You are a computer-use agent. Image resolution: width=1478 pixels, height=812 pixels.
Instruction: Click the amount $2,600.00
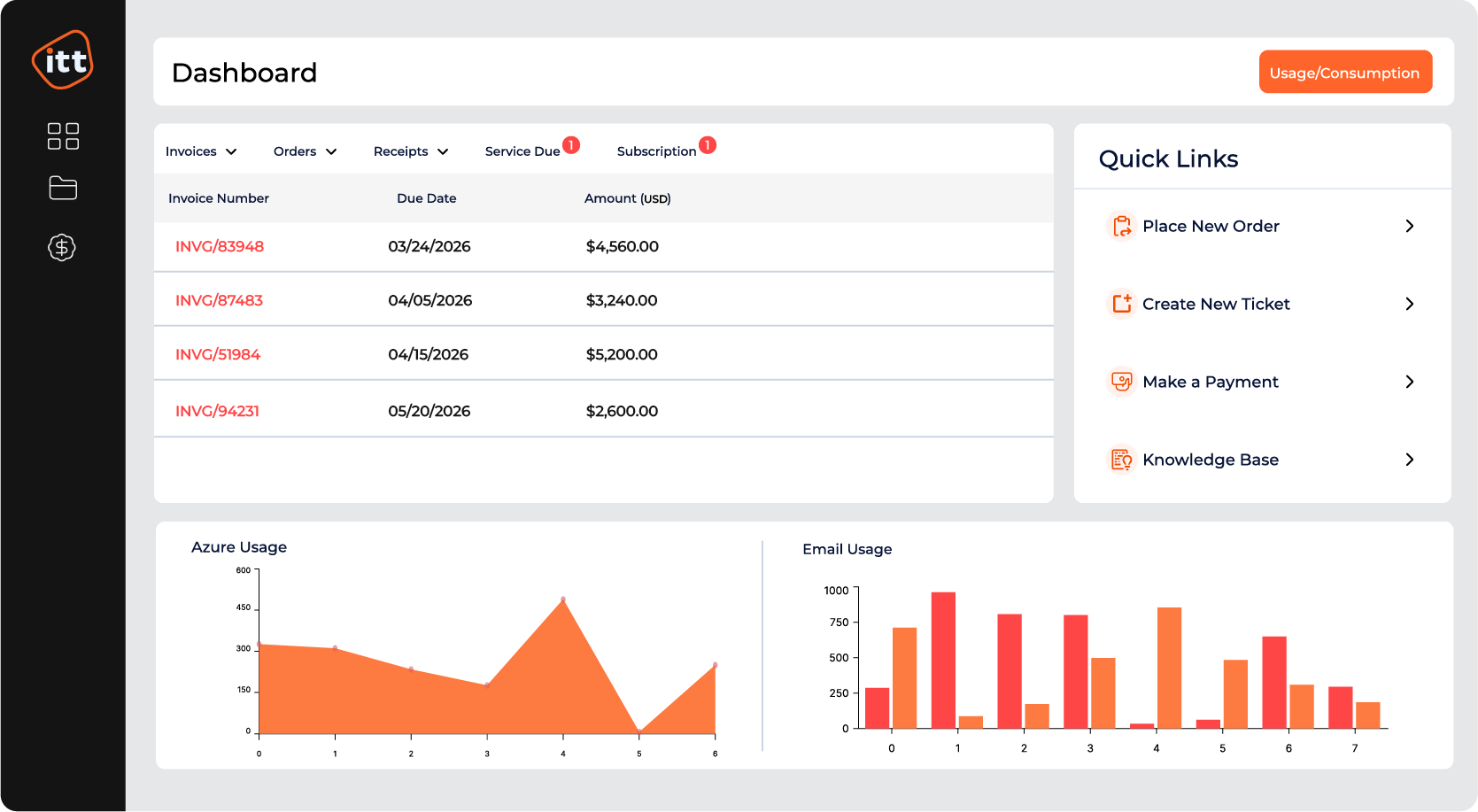(622, 411)
